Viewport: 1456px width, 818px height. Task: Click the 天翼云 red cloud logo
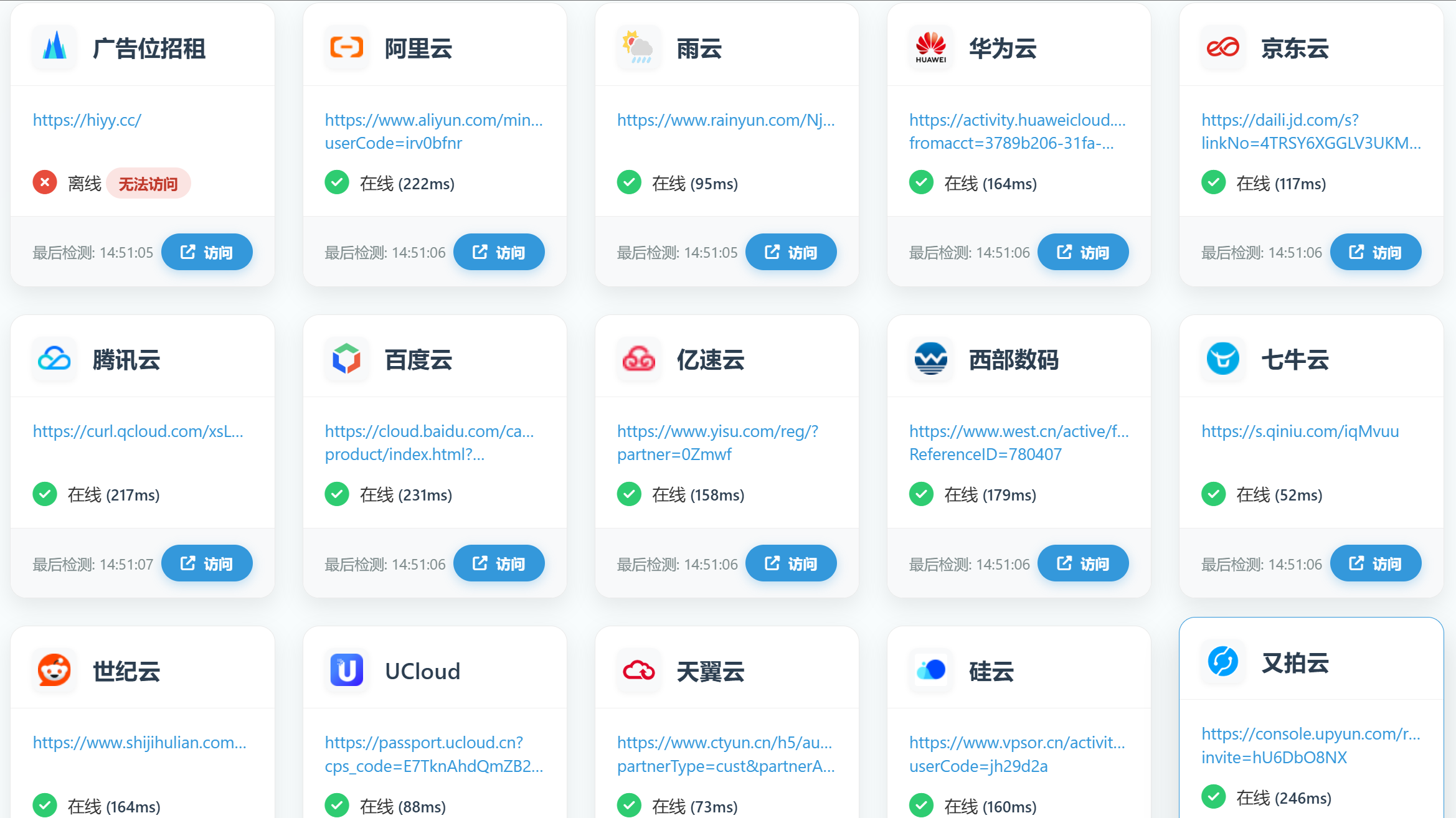tap(638, 670)
